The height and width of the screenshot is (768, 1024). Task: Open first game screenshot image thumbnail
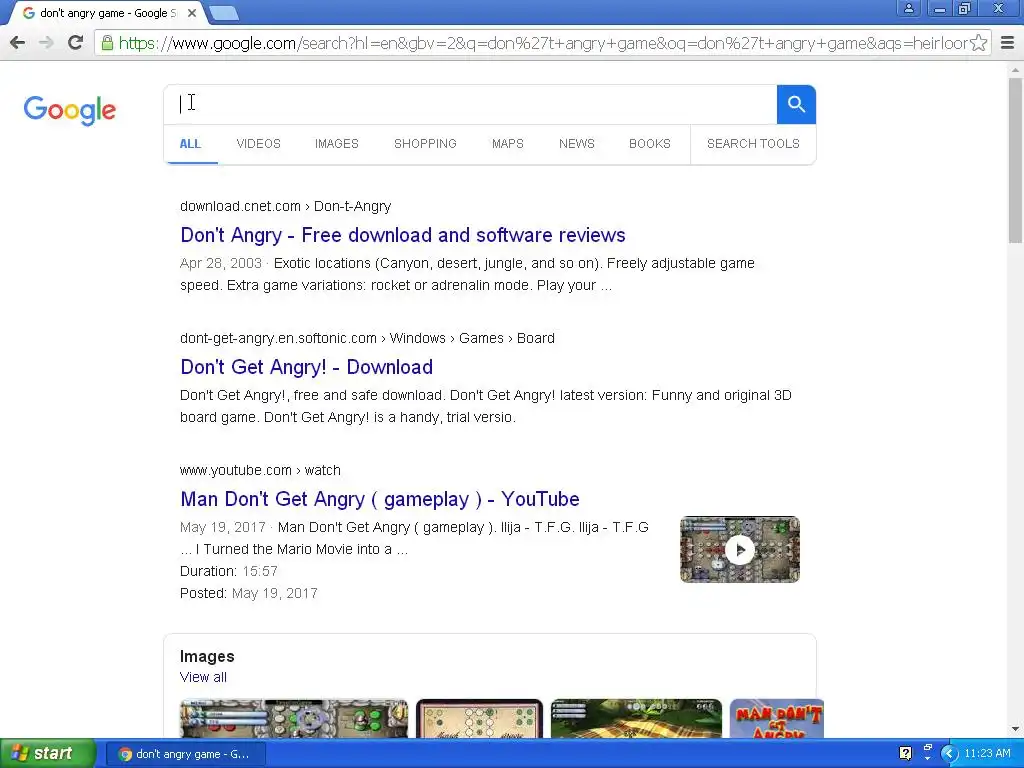click(294, 718)
